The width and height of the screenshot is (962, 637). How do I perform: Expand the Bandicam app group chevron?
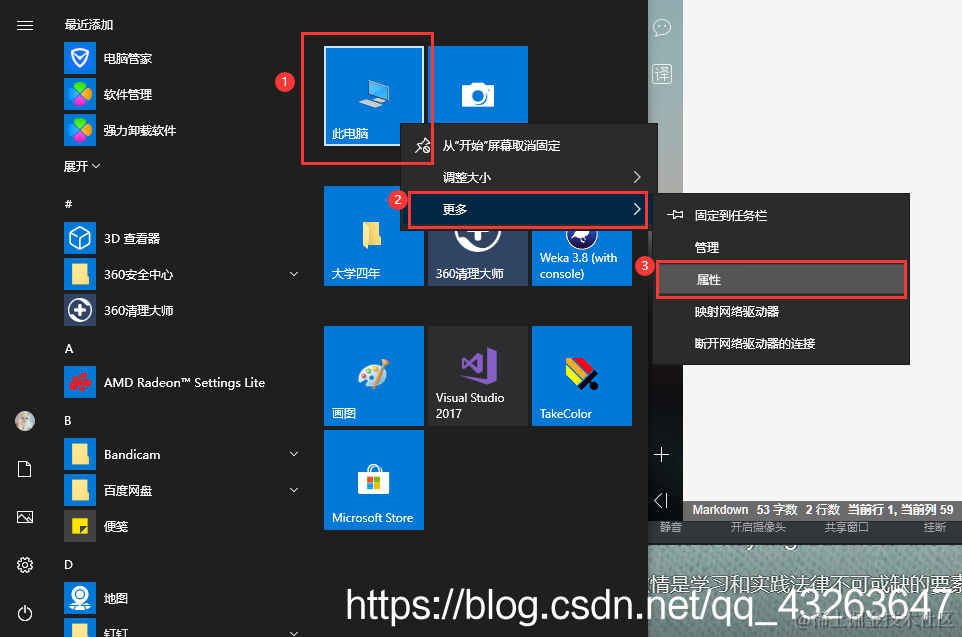pos(294,454)
